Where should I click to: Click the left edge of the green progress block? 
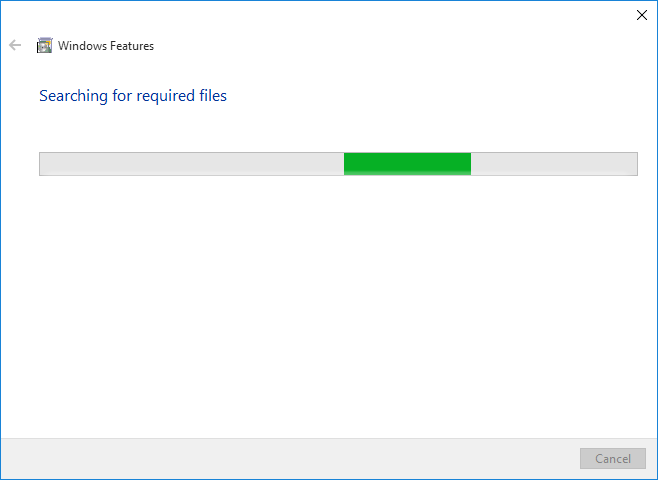[346, 164]
